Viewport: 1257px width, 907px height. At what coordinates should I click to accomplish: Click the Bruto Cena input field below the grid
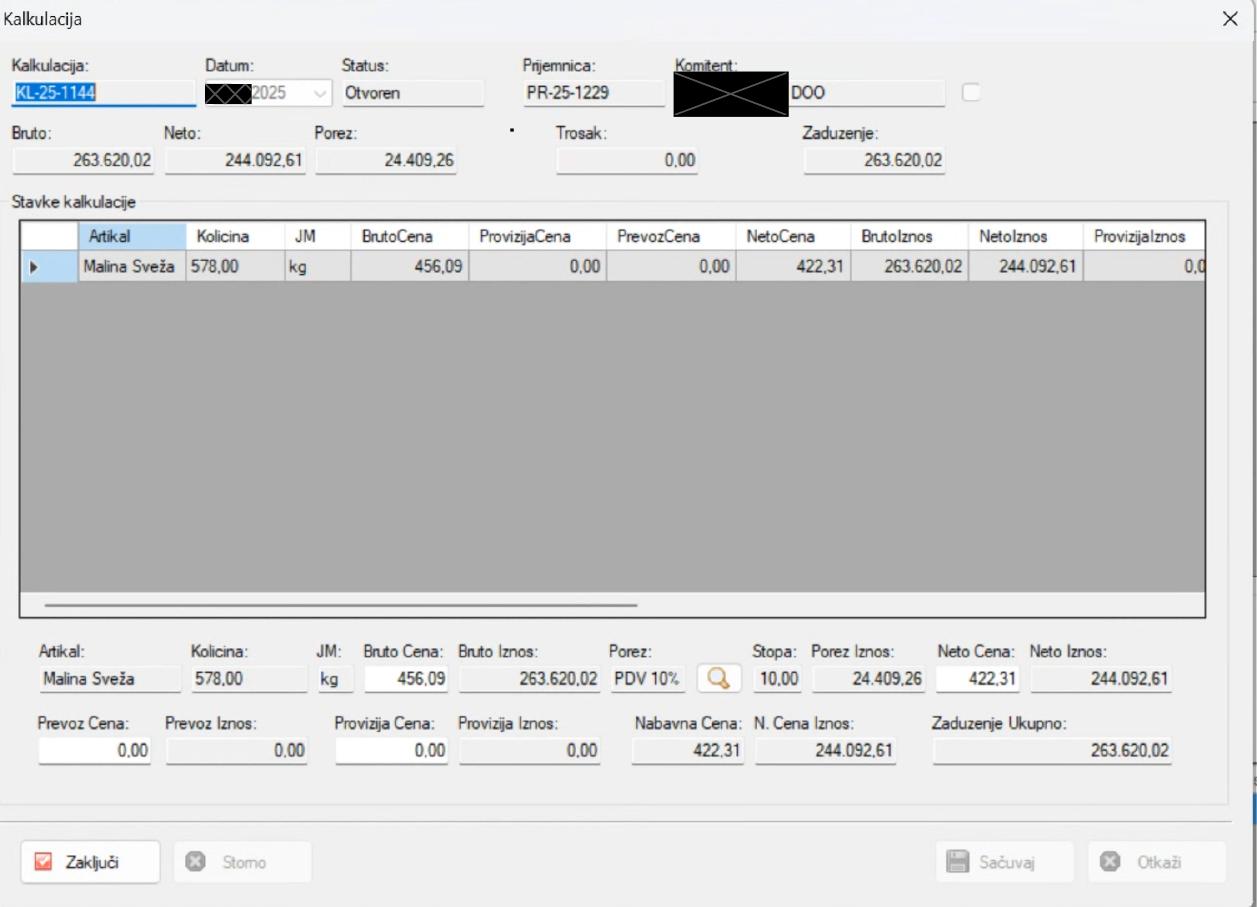coord(406,679)
